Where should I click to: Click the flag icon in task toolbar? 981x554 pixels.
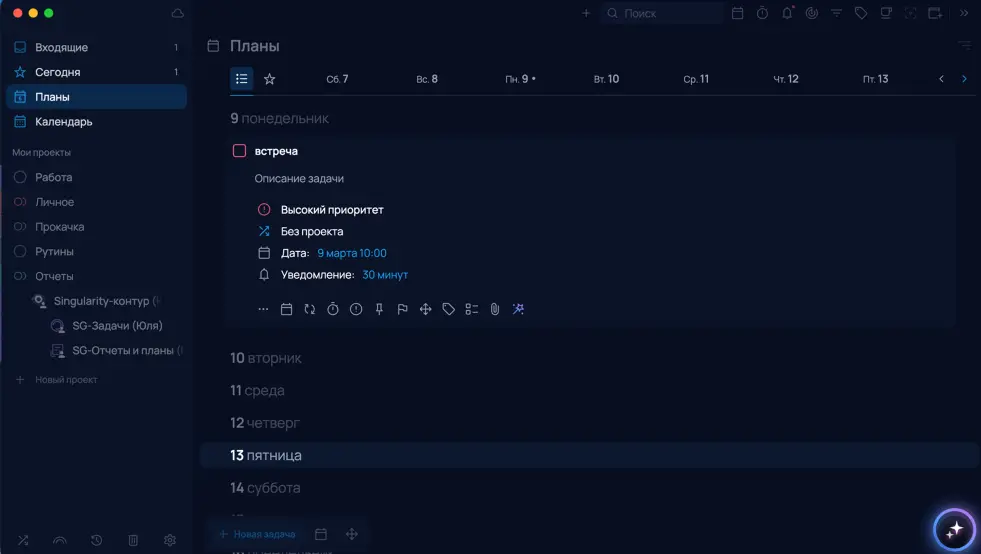(x=402, y=310)
